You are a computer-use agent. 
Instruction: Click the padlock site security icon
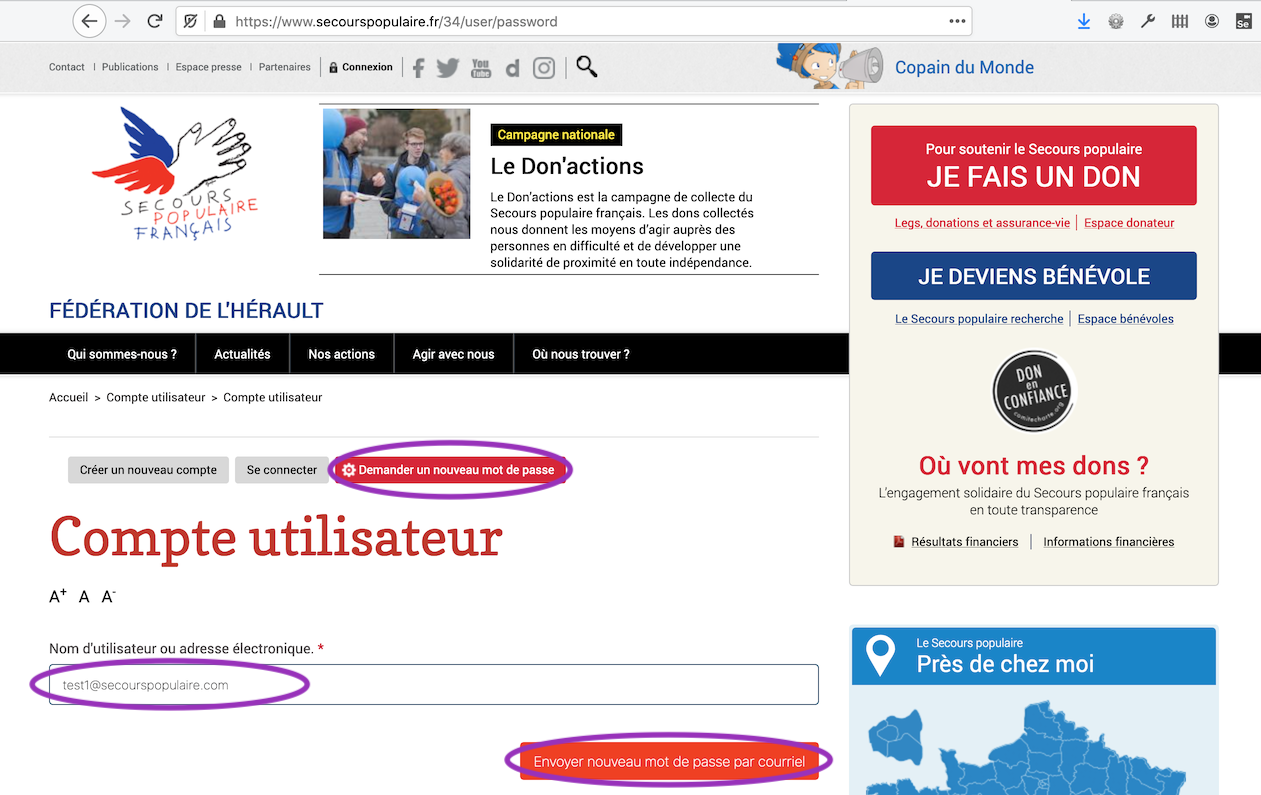pyautogui.click(x=220, y=21)
